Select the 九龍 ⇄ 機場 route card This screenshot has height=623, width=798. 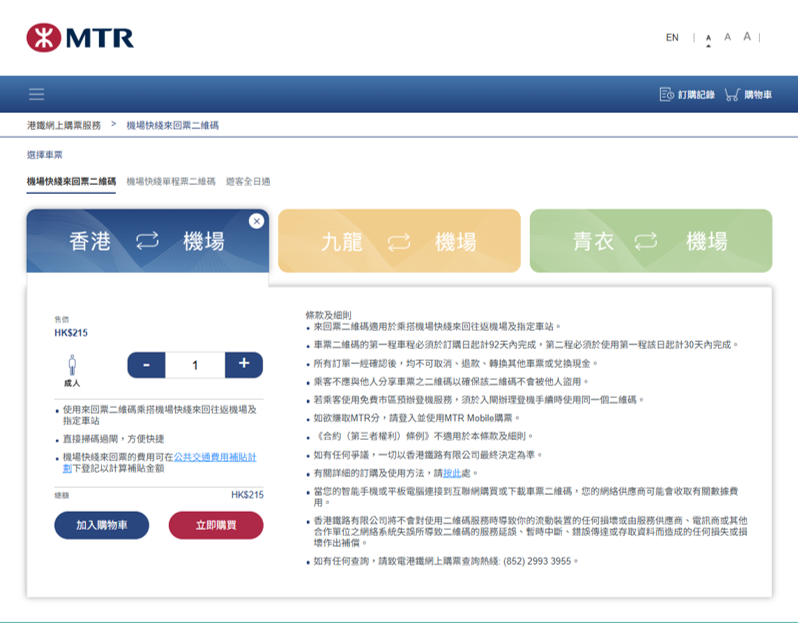(399, 241)
